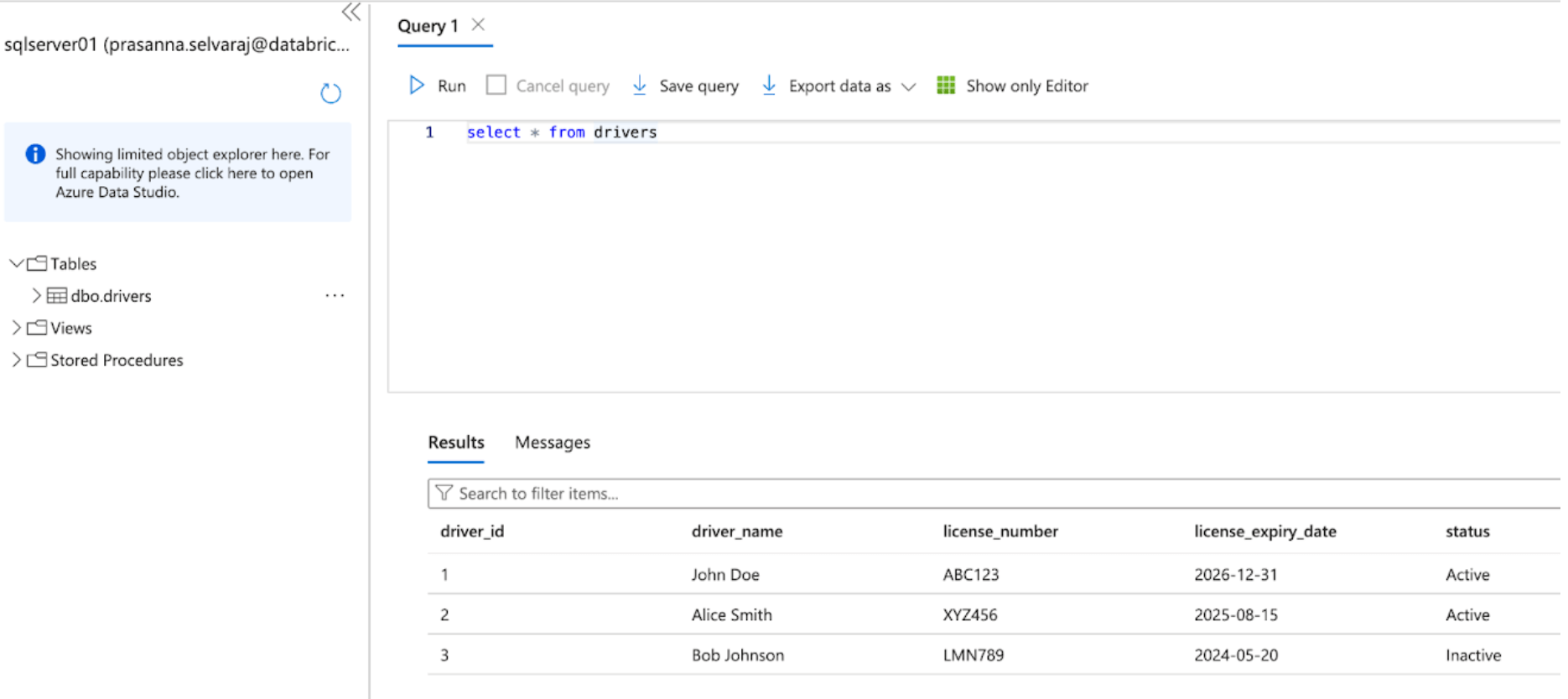Click the status column header
Viewport: 1568px width, 699px height.
point(1467,531)
